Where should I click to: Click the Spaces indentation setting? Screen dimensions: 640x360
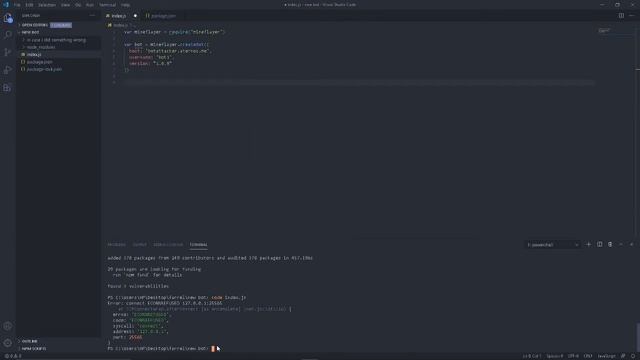555,356
